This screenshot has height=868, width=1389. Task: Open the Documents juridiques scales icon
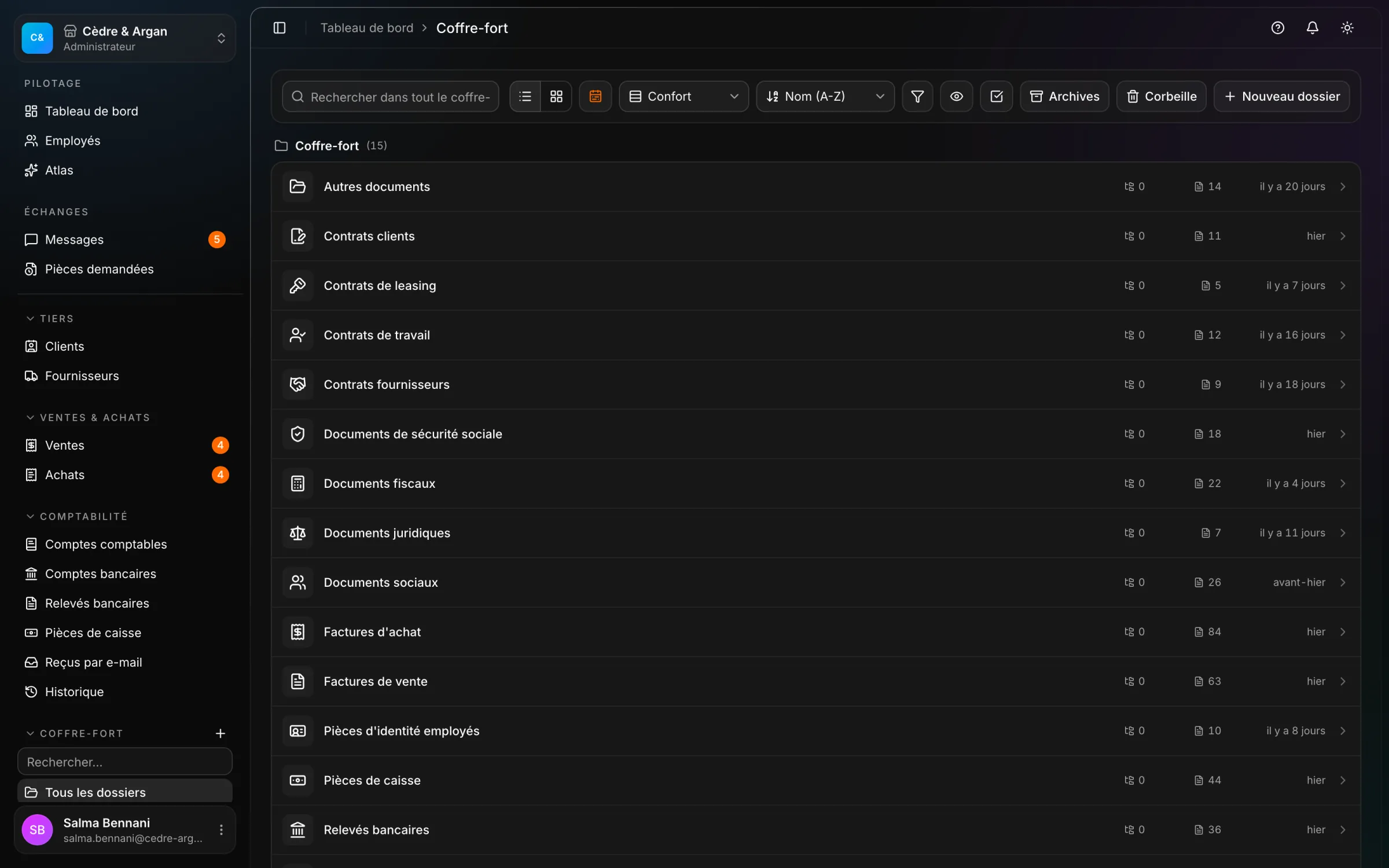(x=297, y=533)
